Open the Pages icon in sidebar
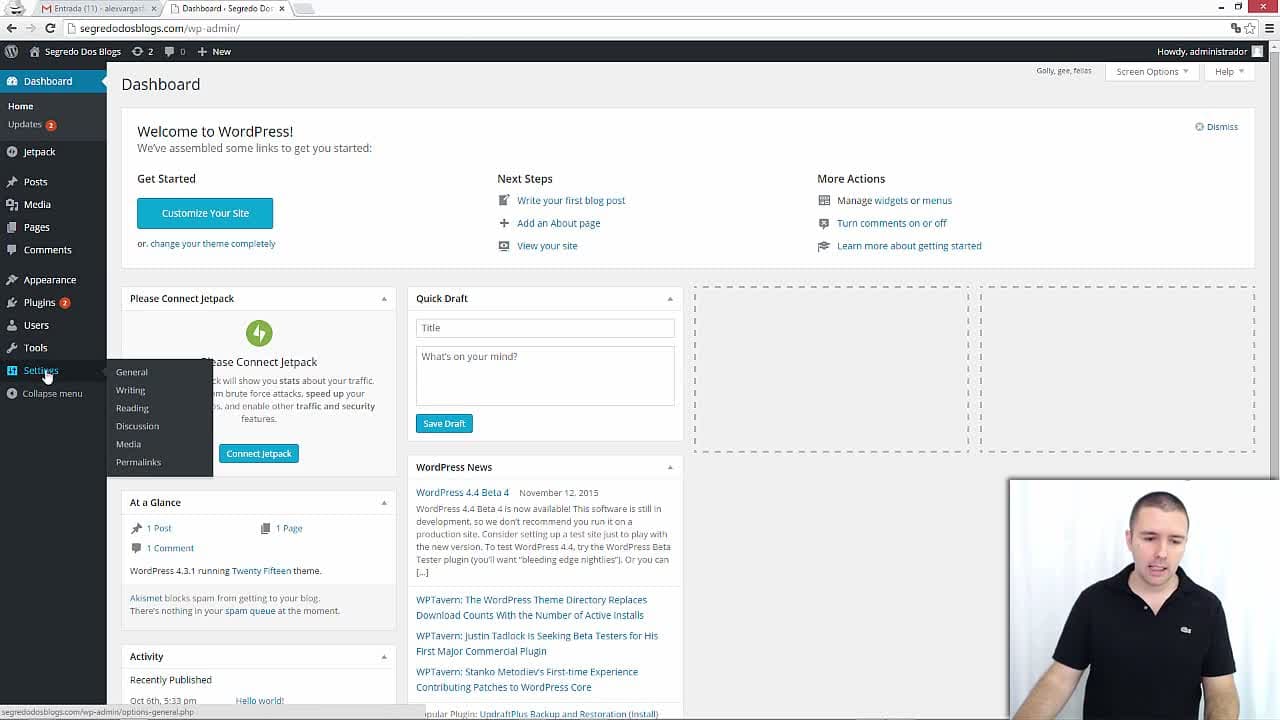The height and width of the screenshot is (720, 1280). (12, 227)
